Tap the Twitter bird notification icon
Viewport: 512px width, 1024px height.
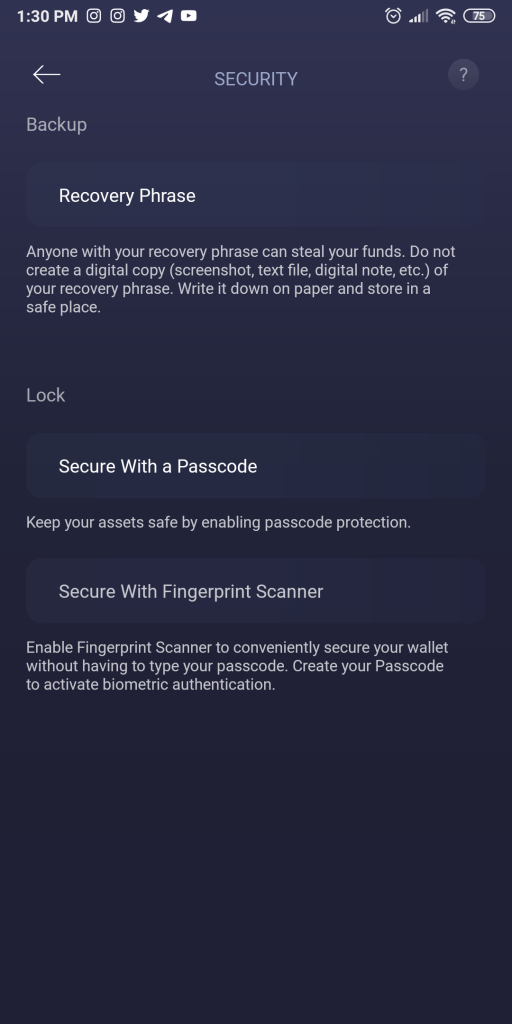tap(141, 16)
